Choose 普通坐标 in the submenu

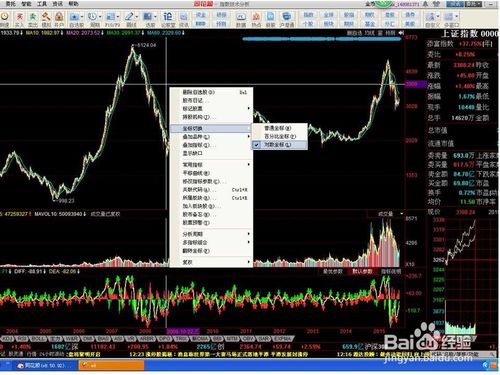coord(279,128)
